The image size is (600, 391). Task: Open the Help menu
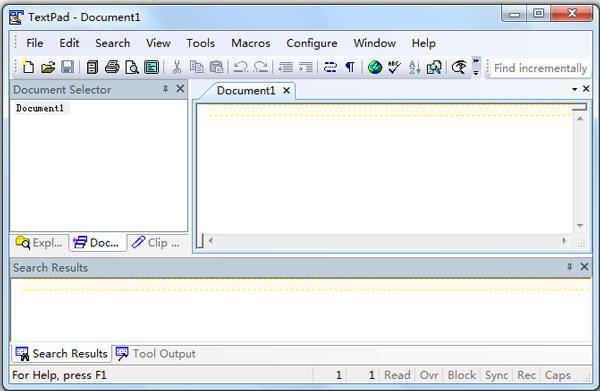coord(424,43)
